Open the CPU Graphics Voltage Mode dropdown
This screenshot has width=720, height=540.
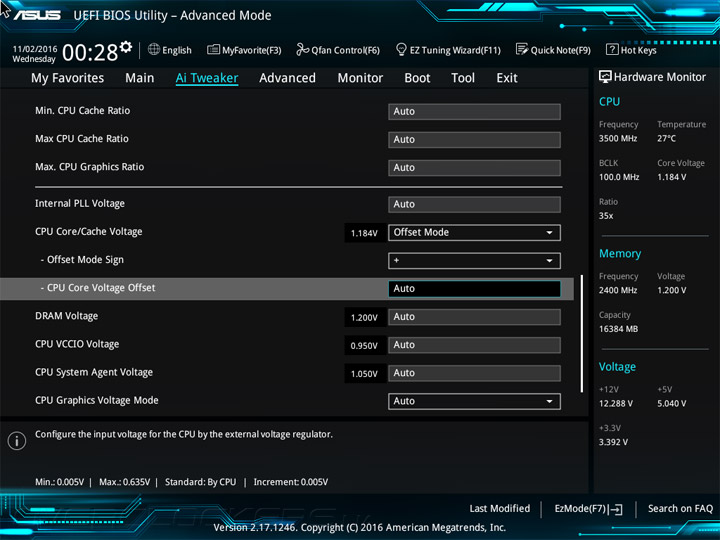(474, 401)
